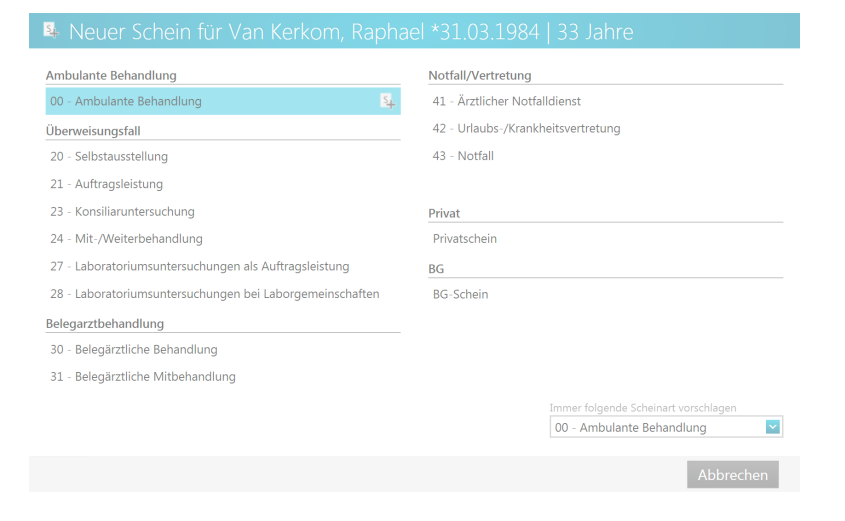Click the 'Immer folgende Scheinart vorschlagen' combo box field

[x=666, y=427]
